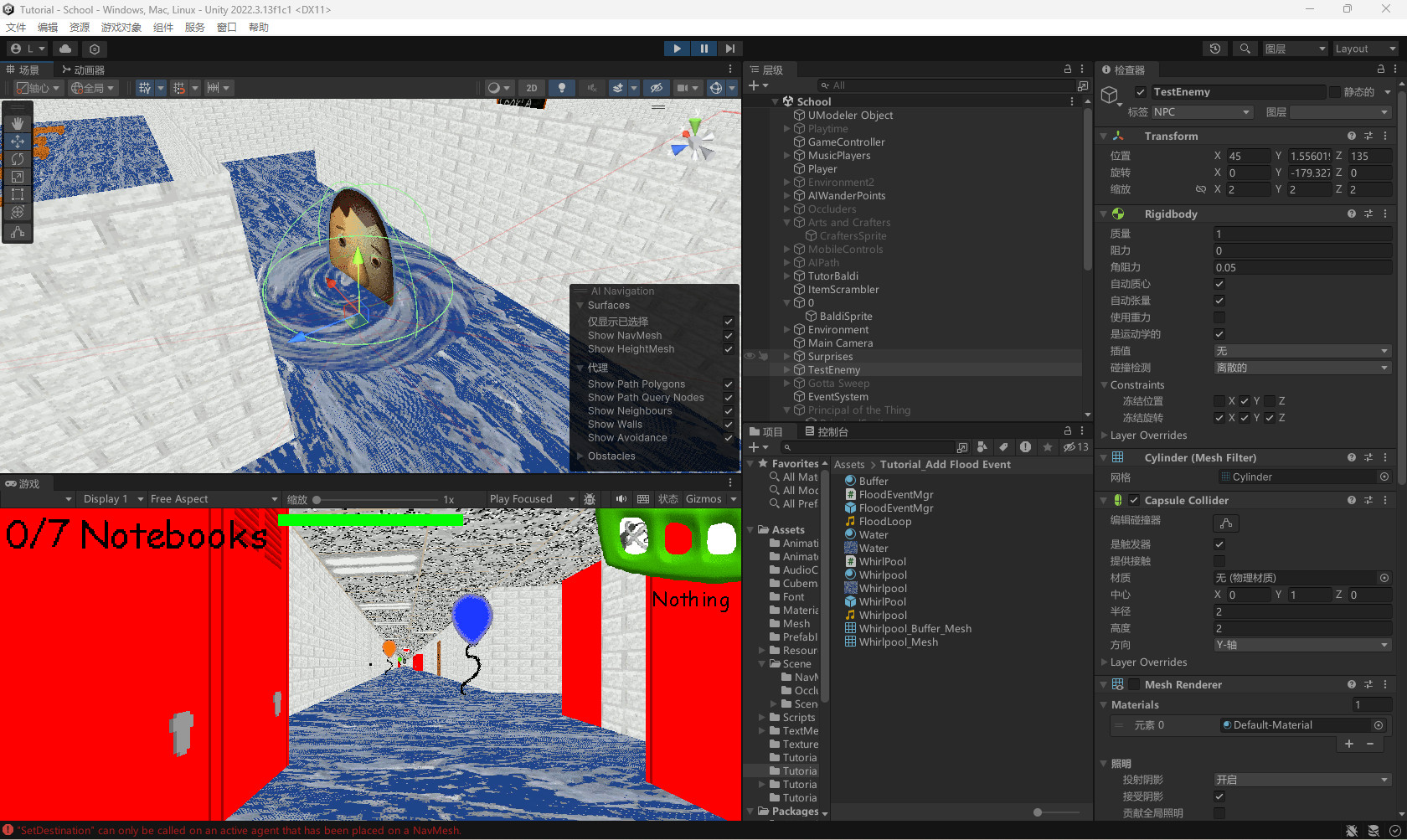Image resolution: width=1407 pixels, height=840 pixels.
Task: Toggle Rigidbody is-kinematic checkbox
Action: pyautogui.click(x=1219, y=334)
